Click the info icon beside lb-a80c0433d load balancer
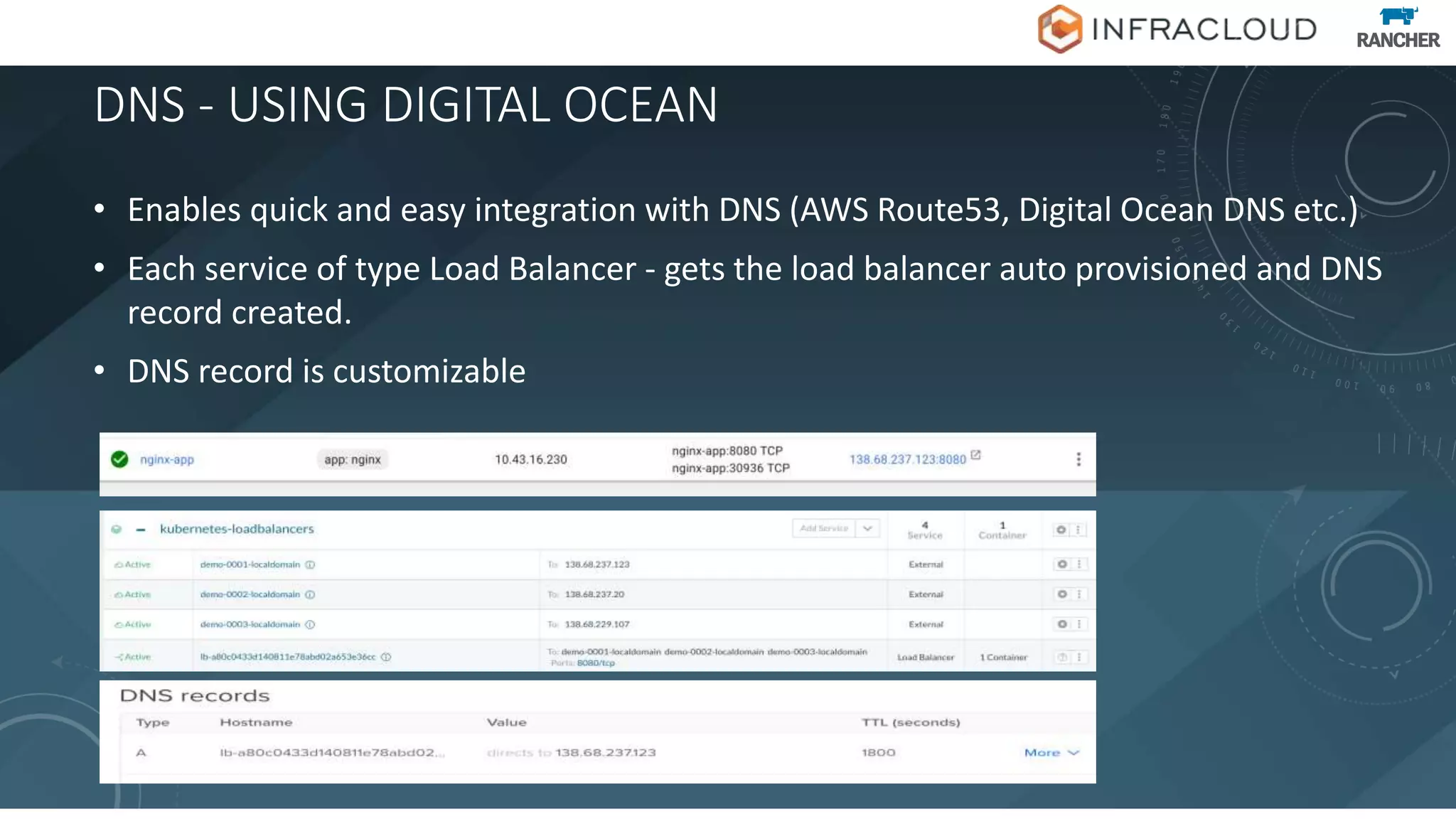Screen dimensions: 1456x819 click(386, 657)
